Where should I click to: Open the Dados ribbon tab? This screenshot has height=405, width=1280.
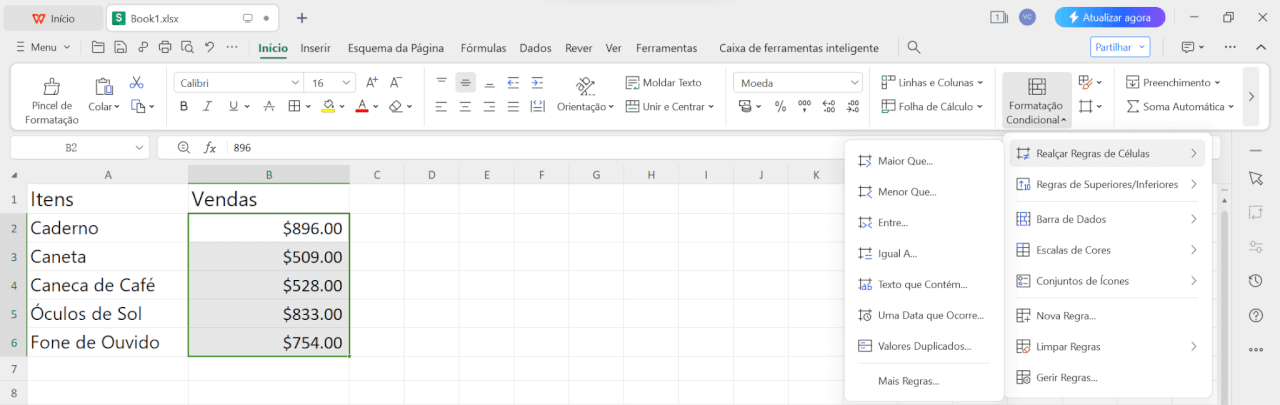pos(536,47)
